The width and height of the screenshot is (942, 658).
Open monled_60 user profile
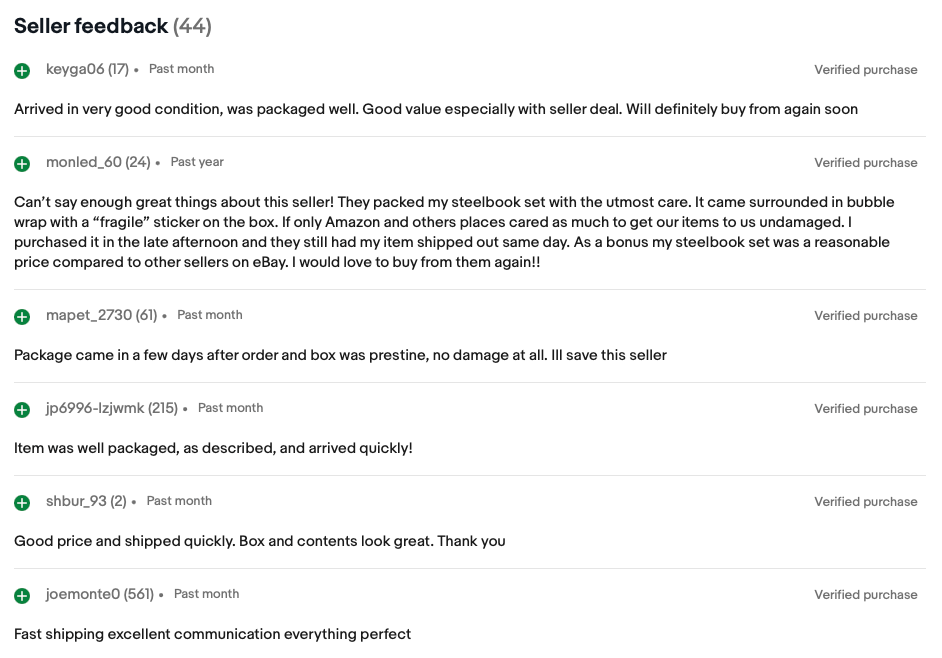coord(84,162)
